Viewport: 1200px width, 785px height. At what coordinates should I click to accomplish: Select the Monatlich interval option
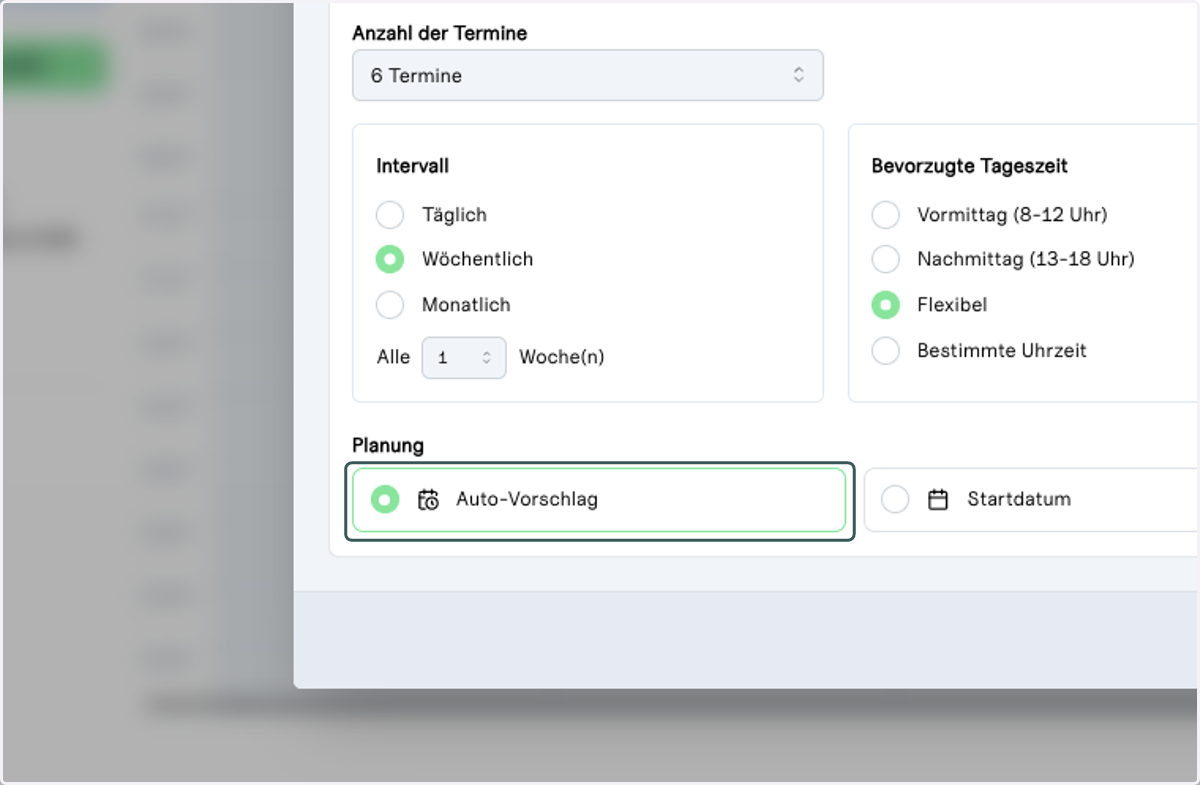pyautogui.click(x=389, y=305)
